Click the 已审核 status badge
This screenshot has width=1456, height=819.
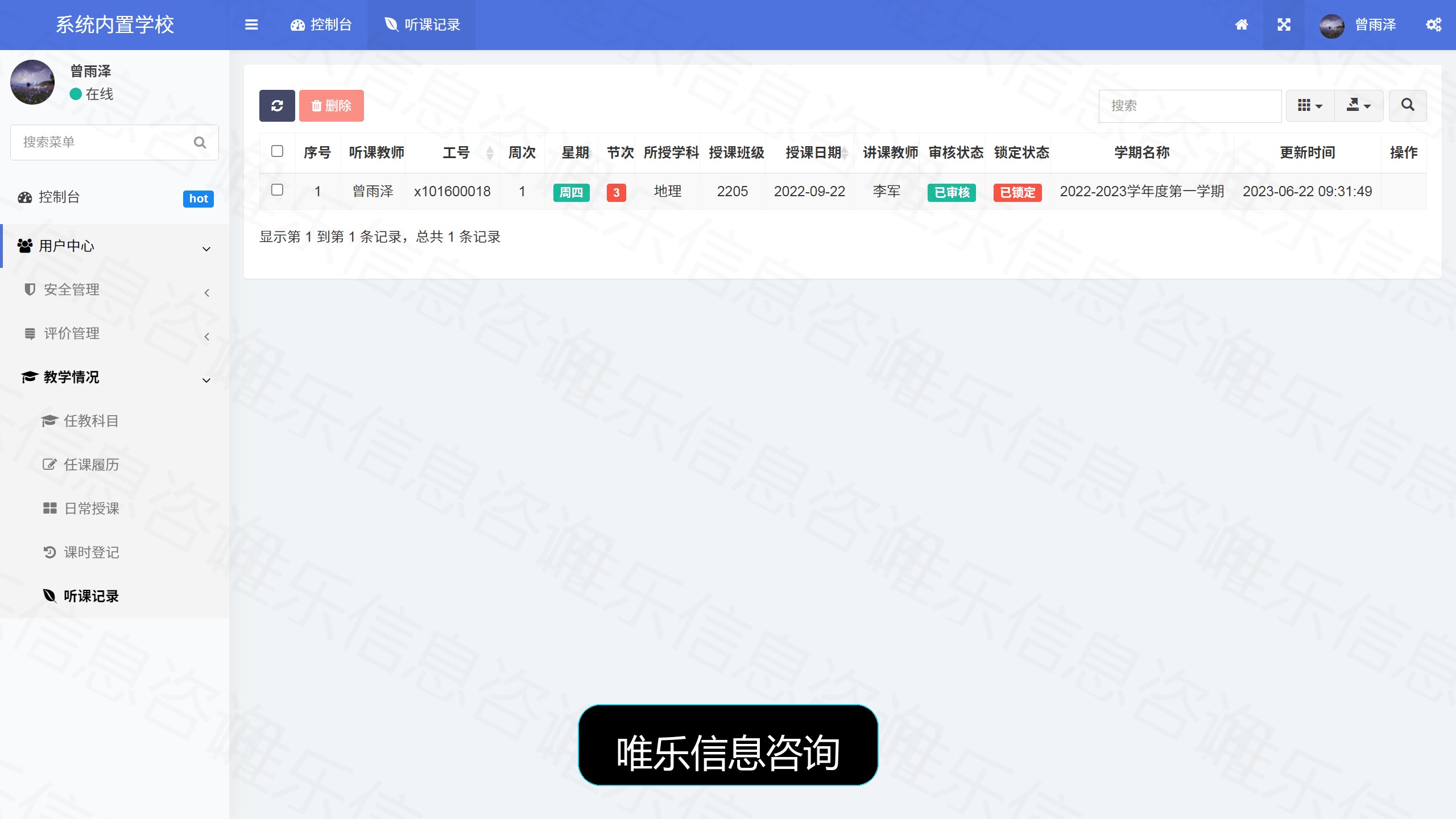coord(952,192)
